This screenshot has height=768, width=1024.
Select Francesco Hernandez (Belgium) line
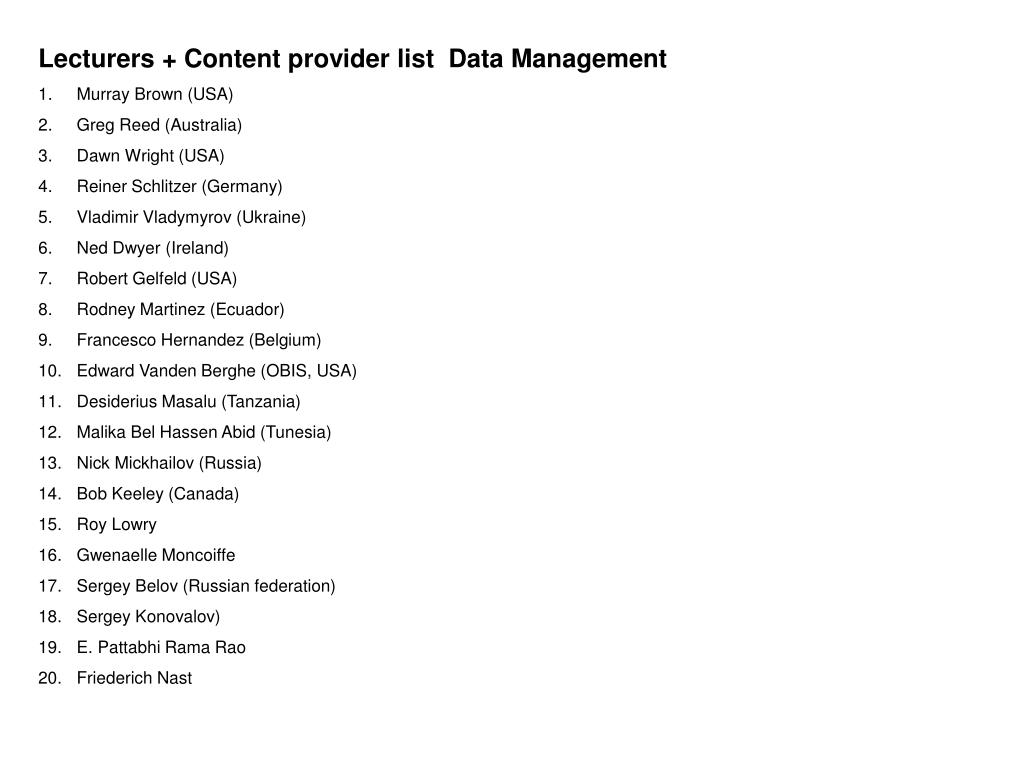[x=199, y=340]
